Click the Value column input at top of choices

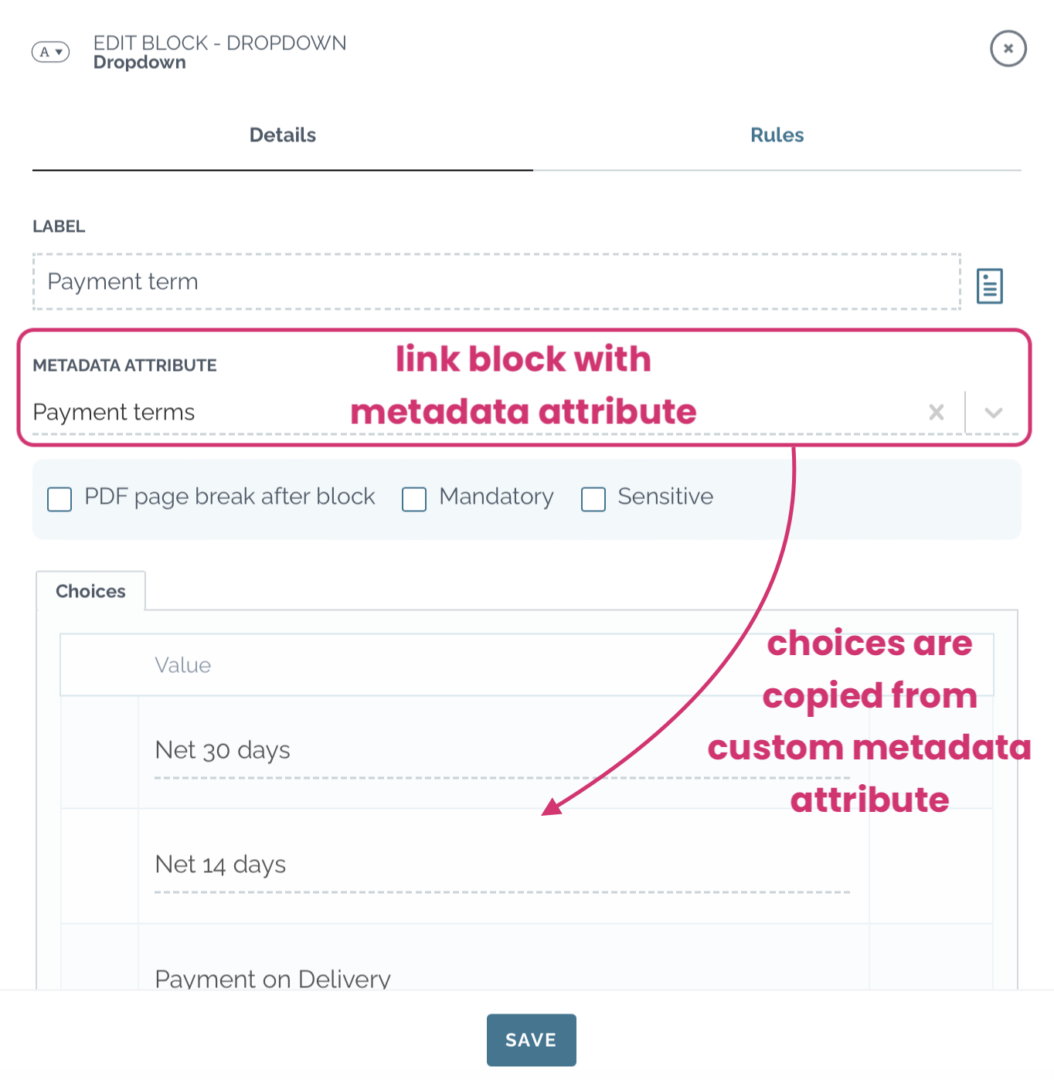pos(400,664)
